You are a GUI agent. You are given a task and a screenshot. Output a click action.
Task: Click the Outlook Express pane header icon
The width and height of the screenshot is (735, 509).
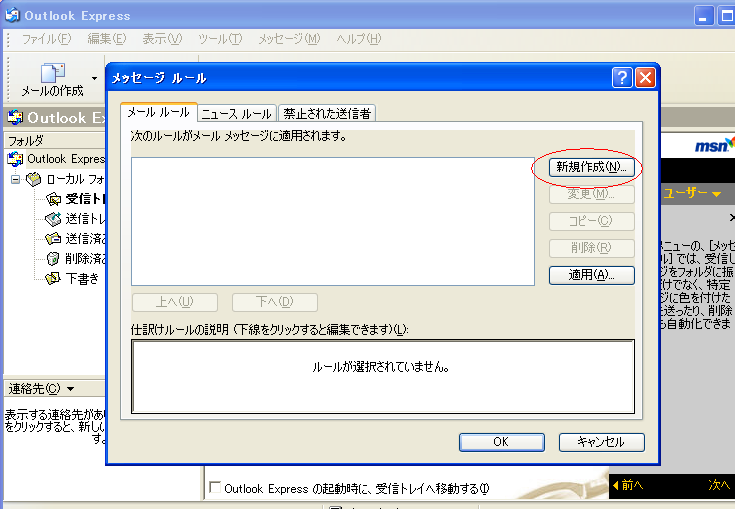pyautogui.click(x=15, y=117)
